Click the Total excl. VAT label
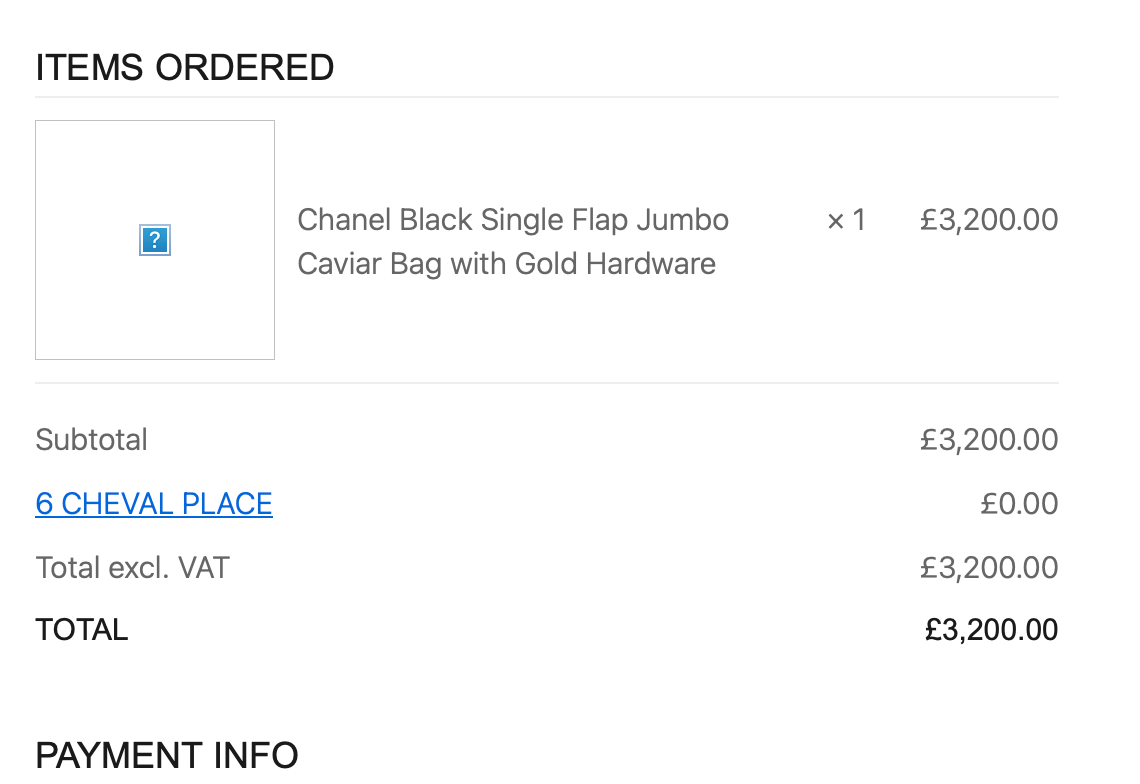 click(131, 567)
